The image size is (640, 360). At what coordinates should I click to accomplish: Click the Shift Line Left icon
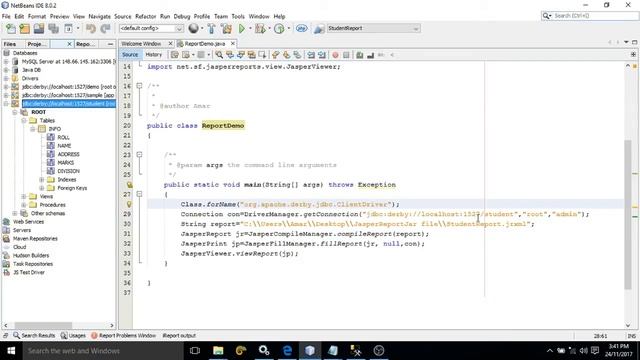[x=311, y=55]
